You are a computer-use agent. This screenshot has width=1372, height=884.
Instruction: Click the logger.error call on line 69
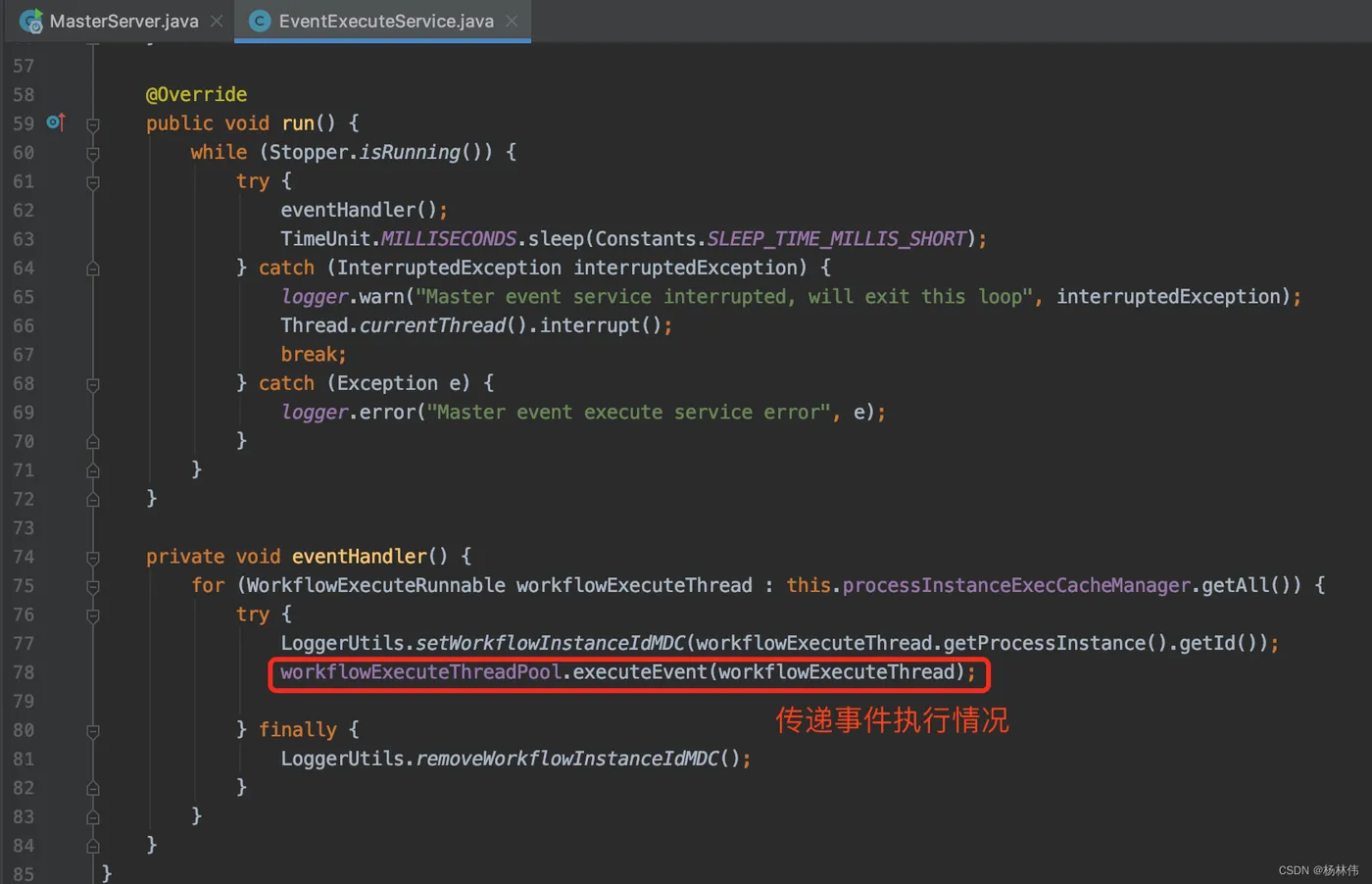(349, 413)
